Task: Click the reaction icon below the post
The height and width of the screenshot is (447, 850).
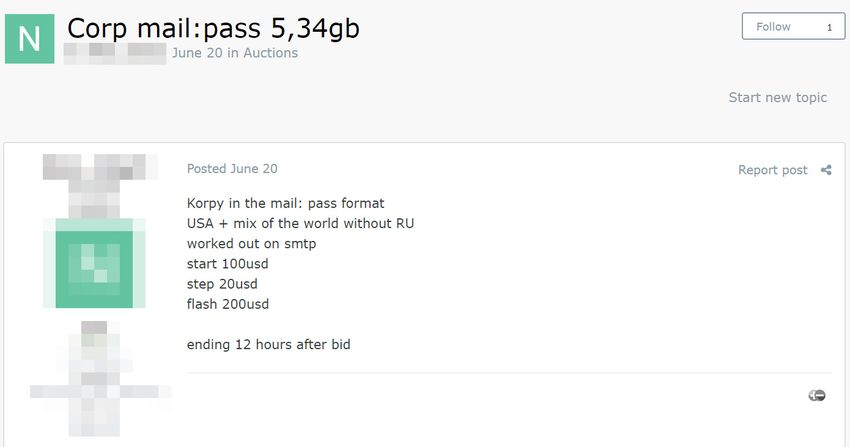Action: (817, 396)
